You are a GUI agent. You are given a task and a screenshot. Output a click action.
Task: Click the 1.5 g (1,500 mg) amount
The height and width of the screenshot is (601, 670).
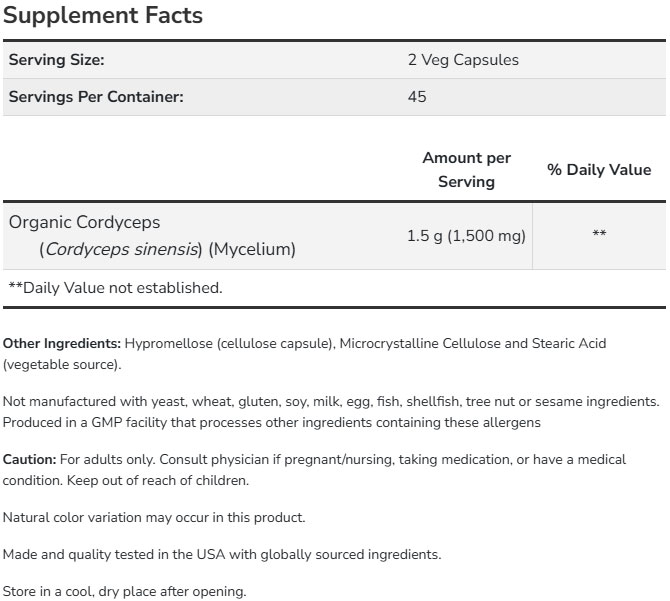pos(466,236)
